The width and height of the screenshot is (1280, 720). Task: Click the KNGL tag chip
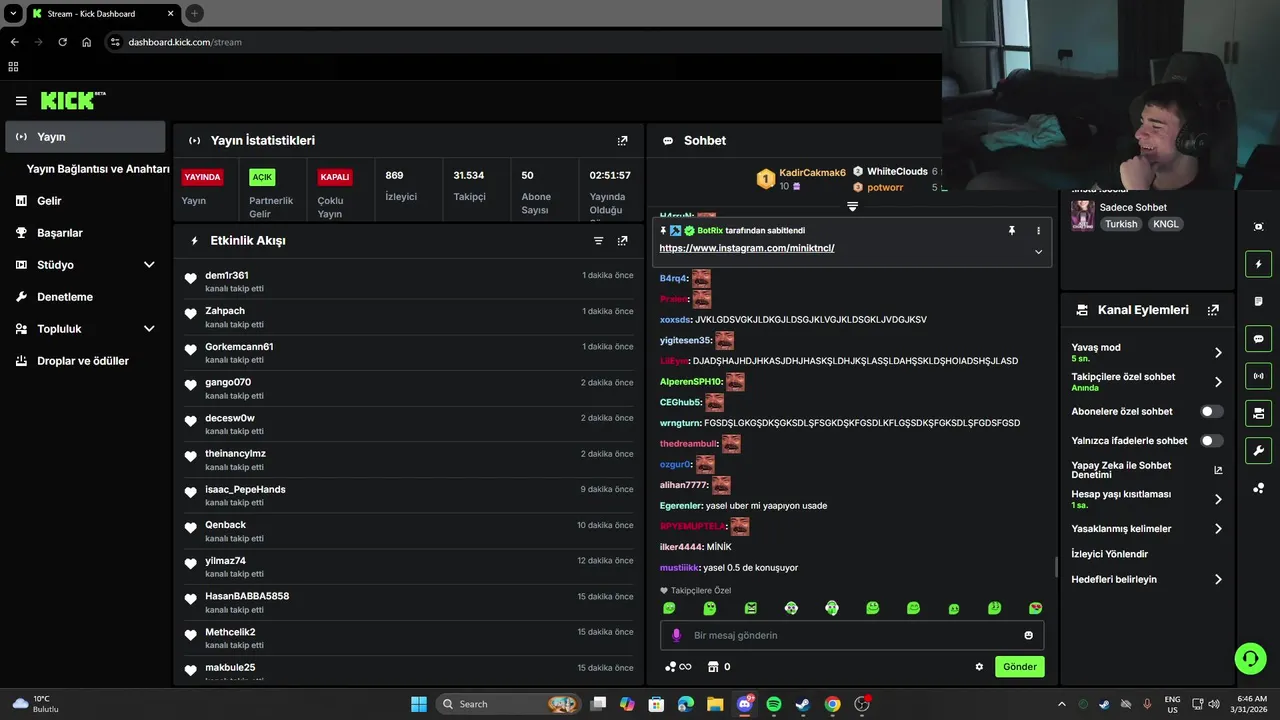coord(1165,224)
